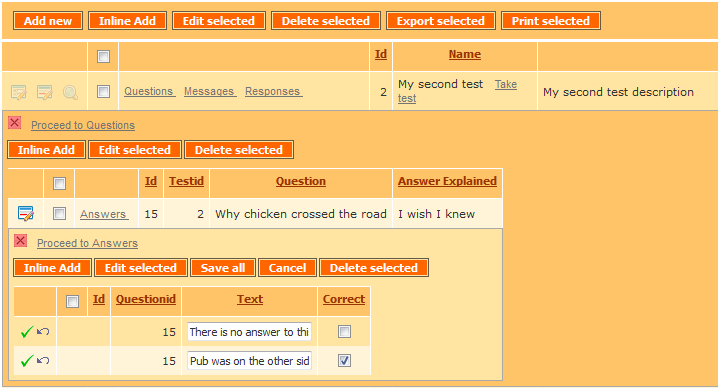Revert the 'Pub was on the other' row
Image resolution: width=718 pixels, height=388 pixels.
tap(43, 360)
